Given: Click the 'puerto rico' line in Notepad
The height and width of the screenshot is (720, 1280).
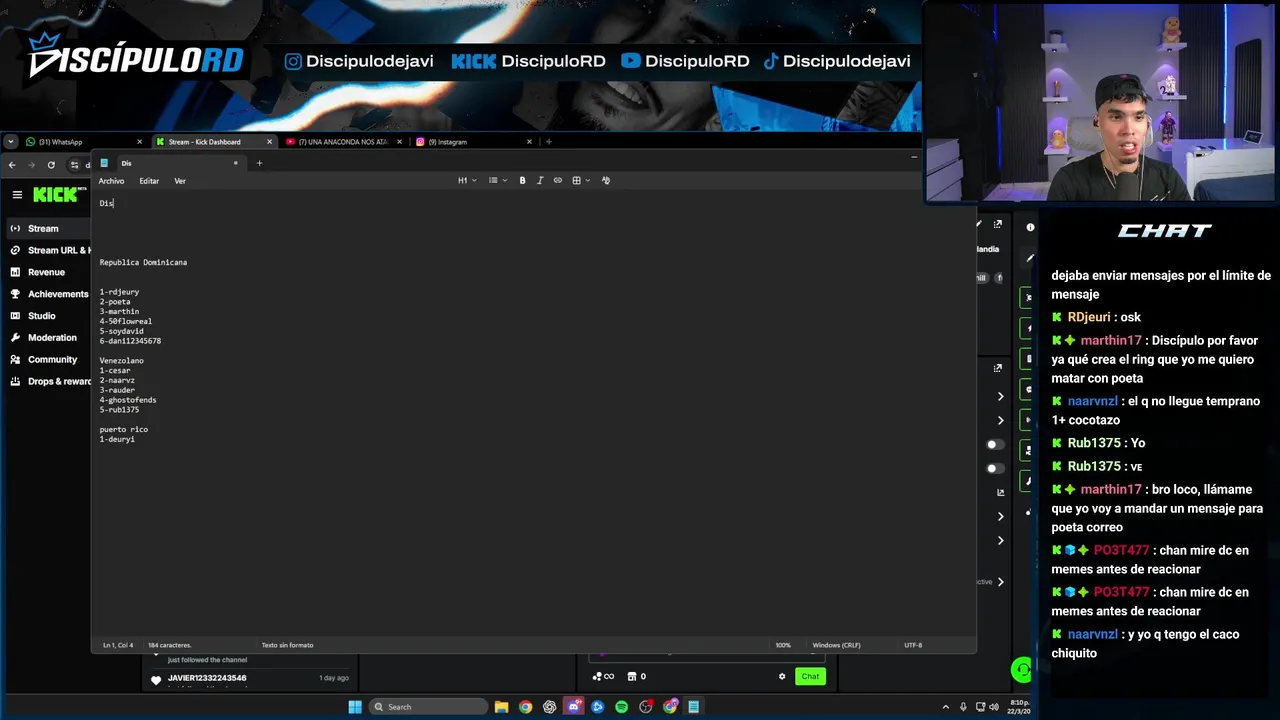Looking at the screenshot, I should tap(124, 430).
